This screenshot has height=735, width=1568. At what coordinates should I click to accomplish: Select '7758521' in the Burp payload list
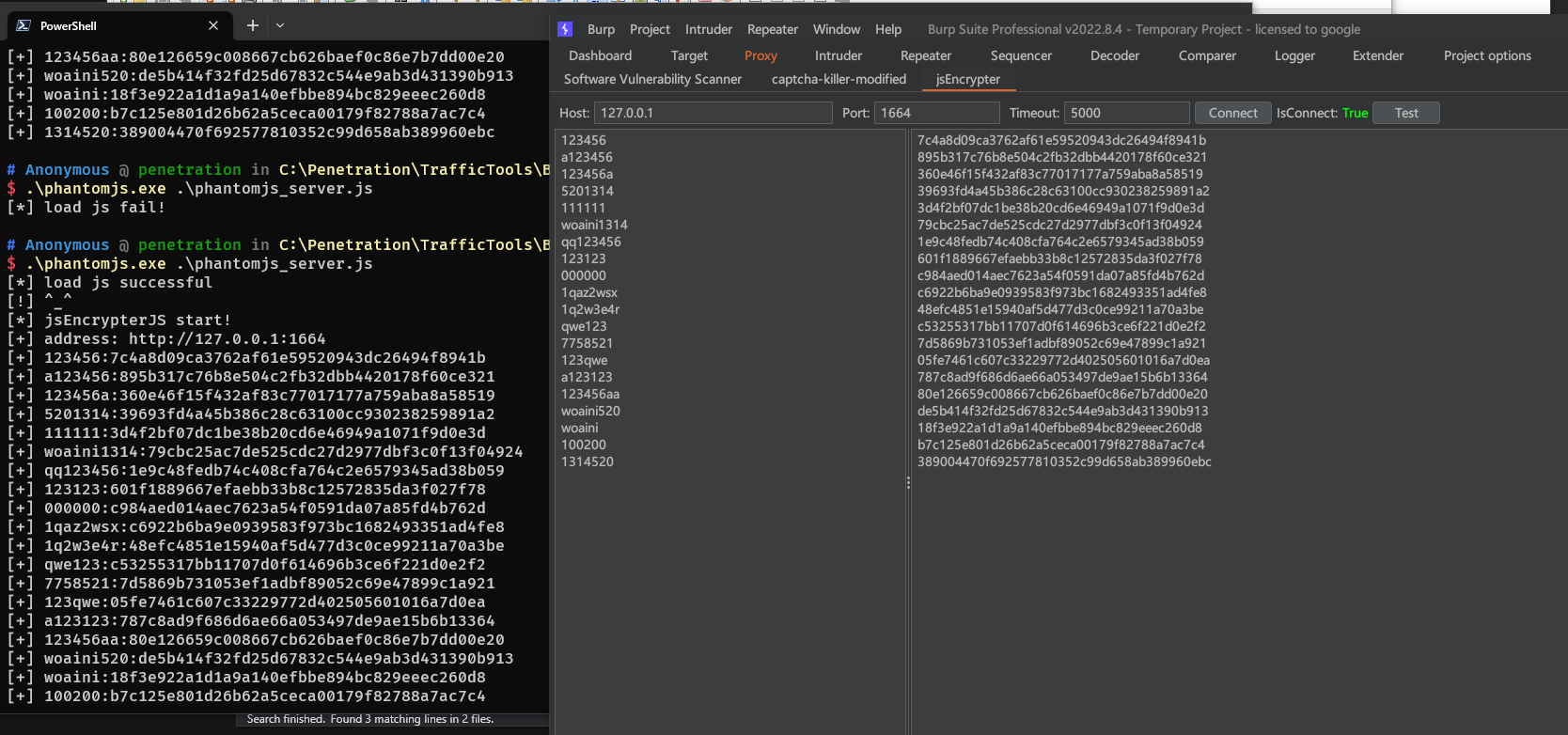tap(587, 343)
